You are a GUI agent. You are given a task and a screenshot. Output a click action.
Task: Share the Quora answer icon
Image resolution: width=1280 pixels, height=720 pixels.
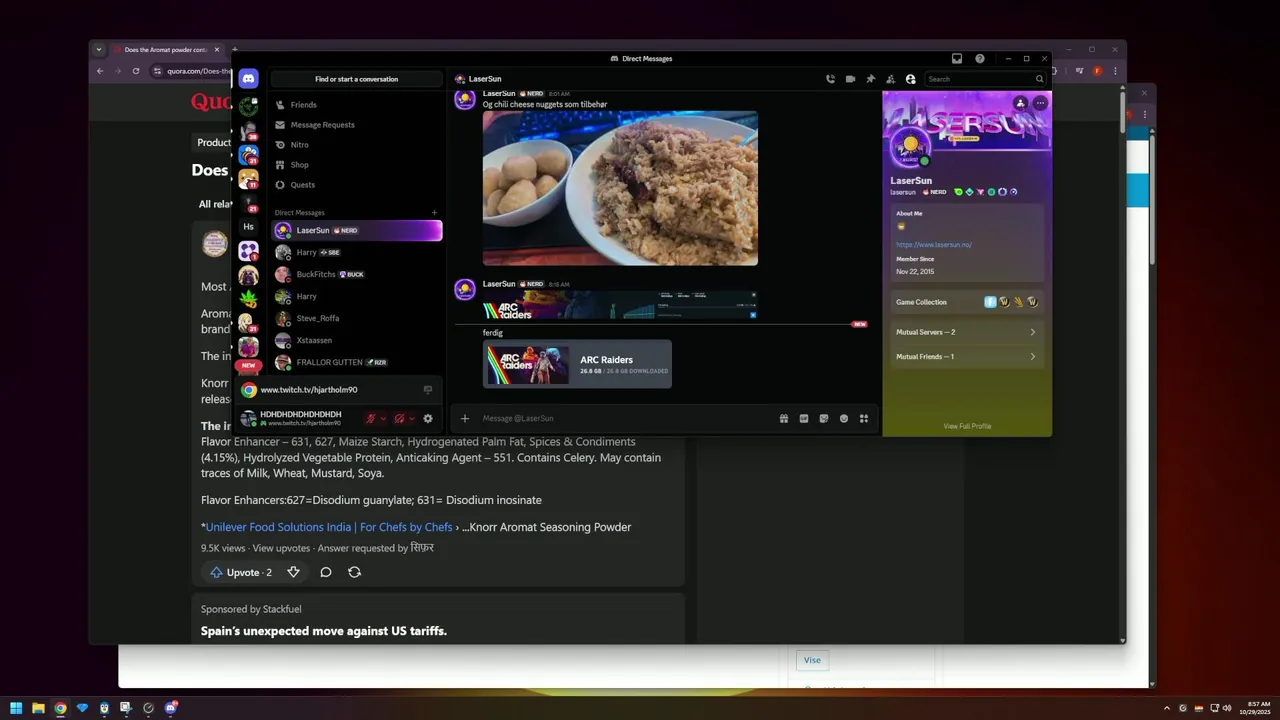click(354, 572)
